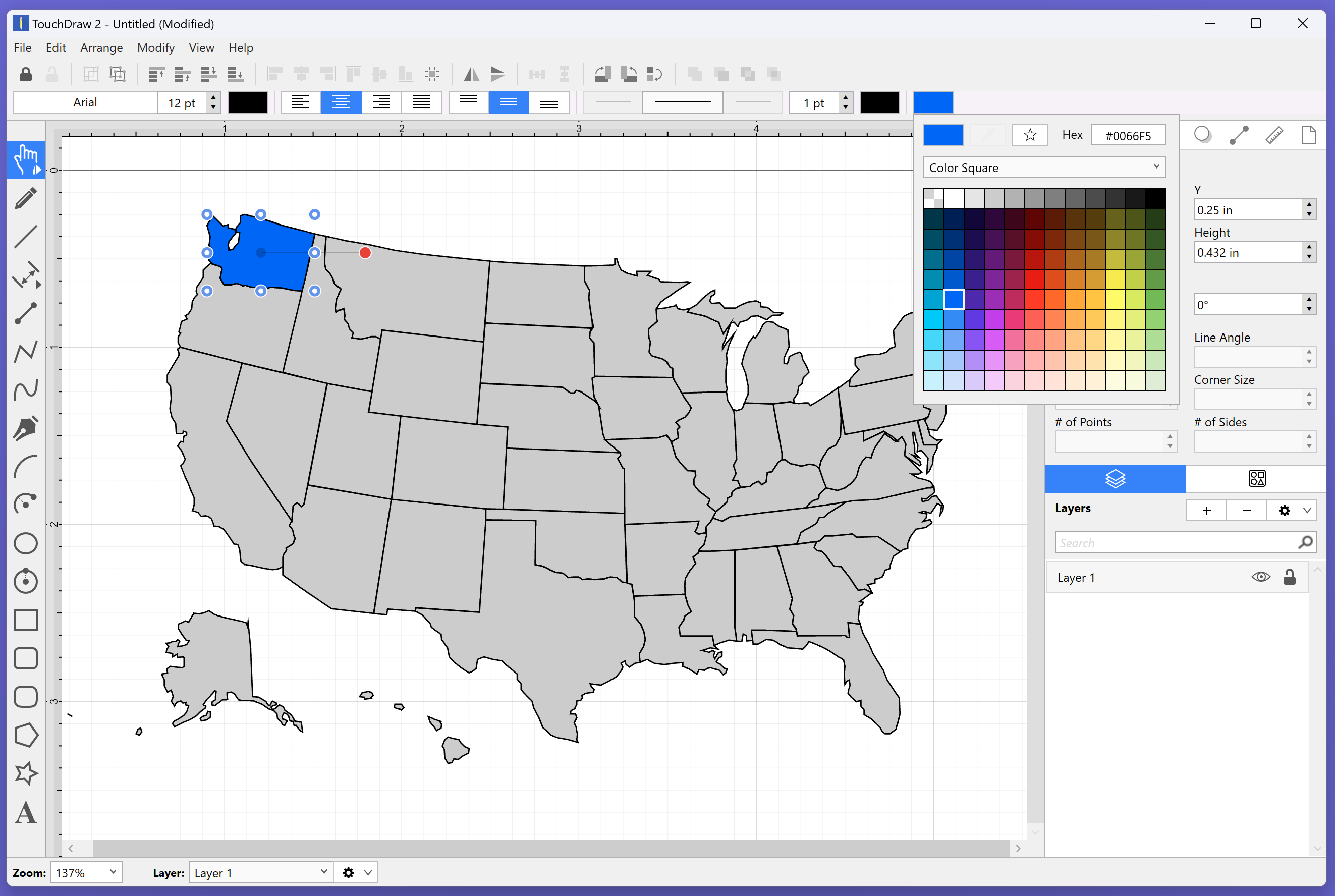Click the Delete layer button

tap(1247, 509)
